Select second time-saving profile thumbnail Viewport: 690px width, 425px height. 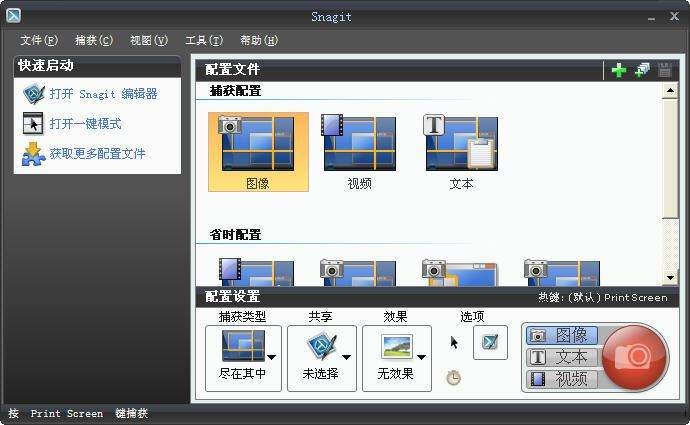coord(358,272)
